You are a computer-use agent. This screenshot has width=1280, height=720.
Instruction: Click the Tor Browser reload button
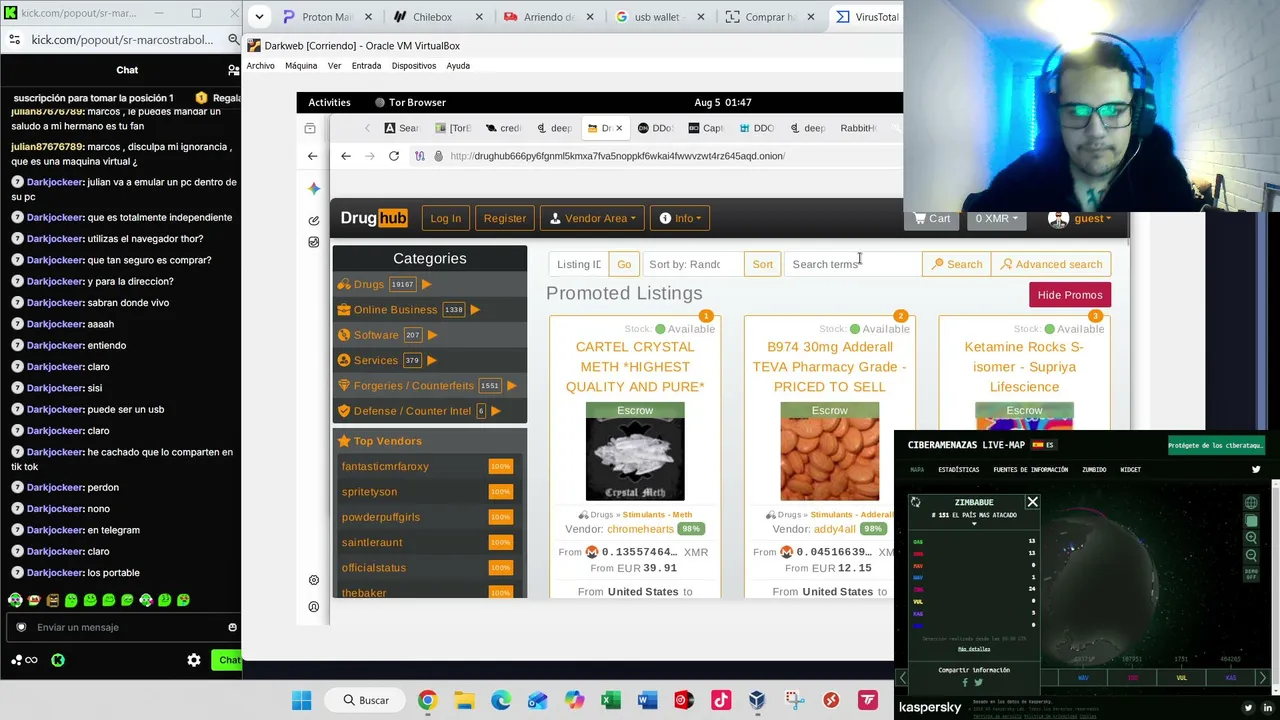point(394,156)
